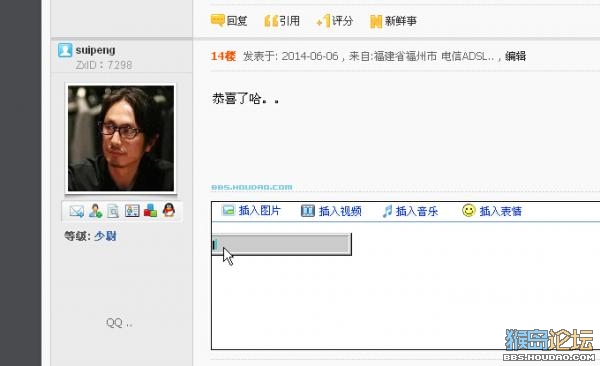600x366 pixels.
Task: Click 插入音乐 insert music
Action: tap(410, 211)
